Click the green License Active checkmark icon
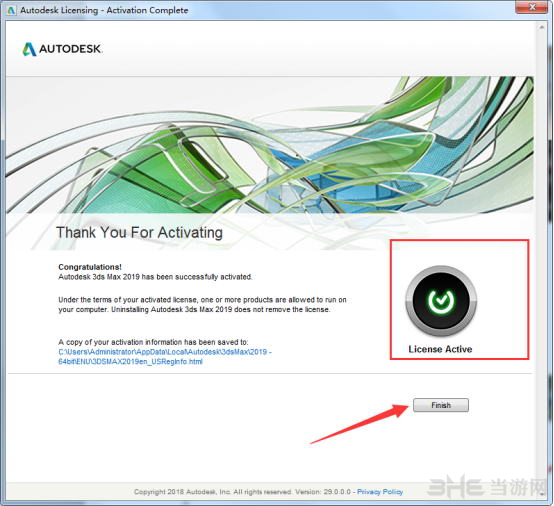 point(441,301)
